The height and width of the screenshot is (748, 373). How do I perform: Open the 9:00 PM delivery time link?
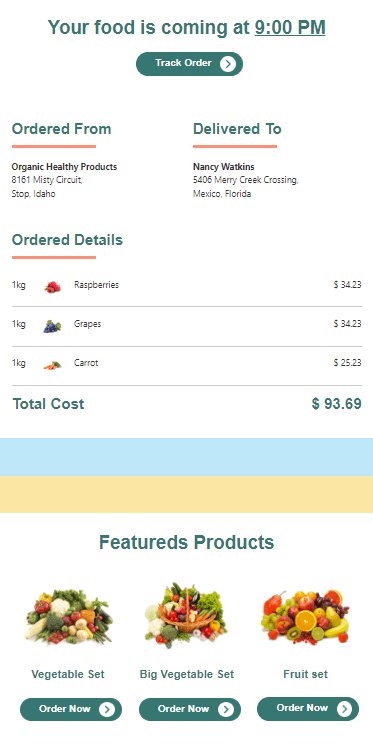(290, 28)
